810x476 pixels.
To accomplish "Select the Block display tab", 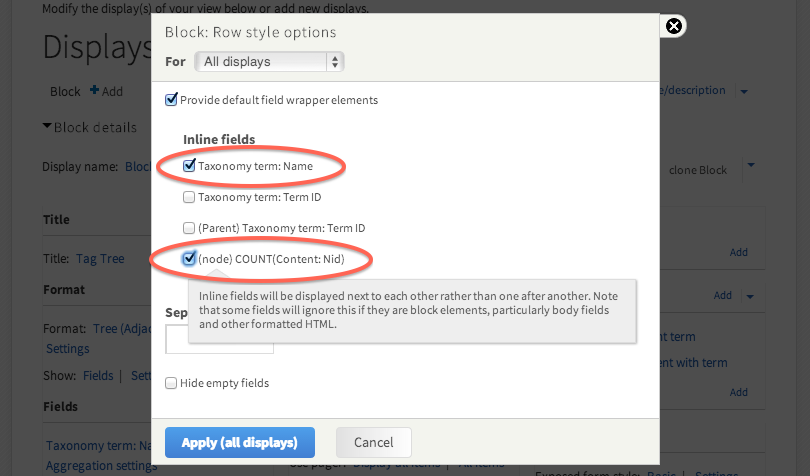I will tap(65, 91).
